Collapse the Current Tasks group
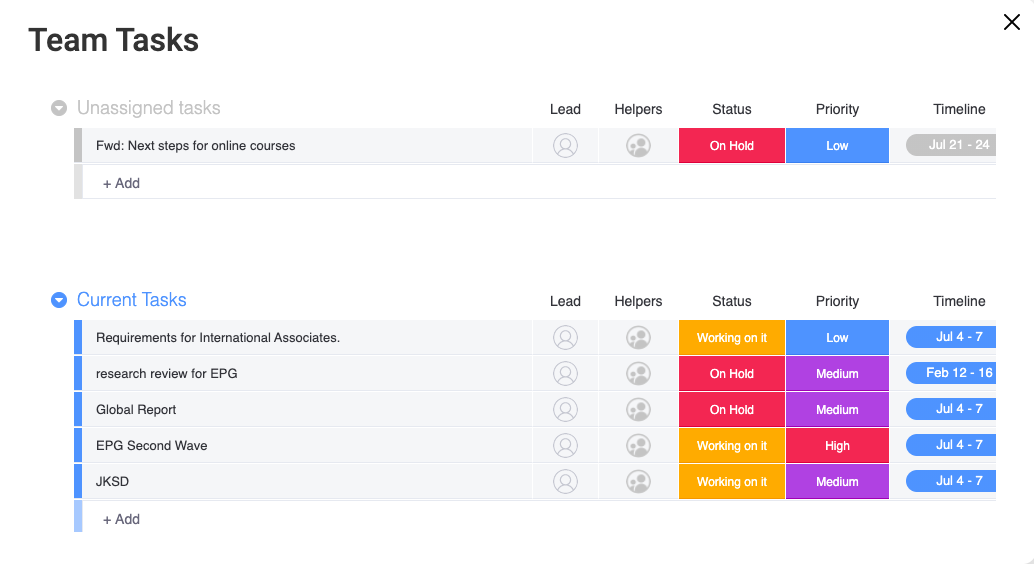Image resolution: width=1034 pixels, height=564 pixels. (59, 300)
